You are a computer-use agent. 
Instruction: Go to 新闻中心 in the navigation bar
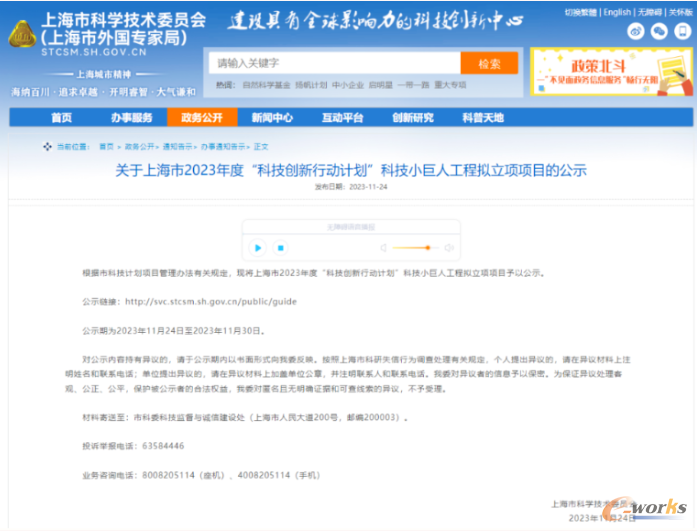click(271, 117)
